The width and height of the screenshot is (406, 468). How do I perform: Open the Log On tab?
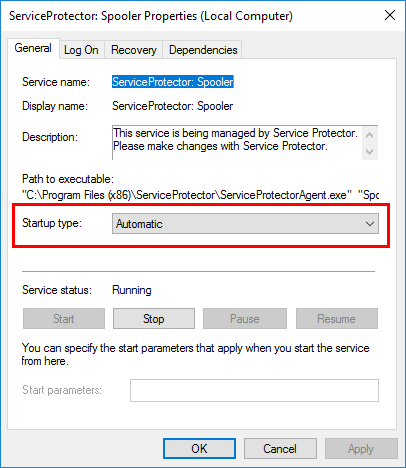[x=81, y=50]
